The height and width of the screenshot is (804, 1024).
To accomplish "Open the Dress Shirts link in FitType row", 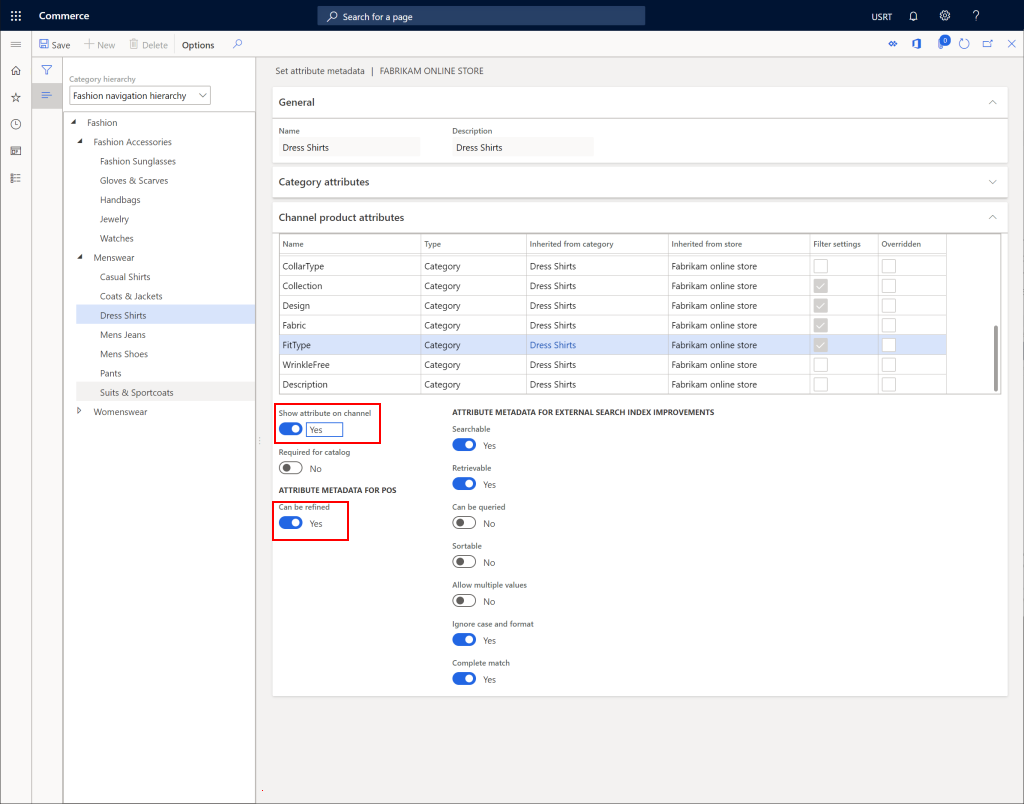I will coord(553,345).
